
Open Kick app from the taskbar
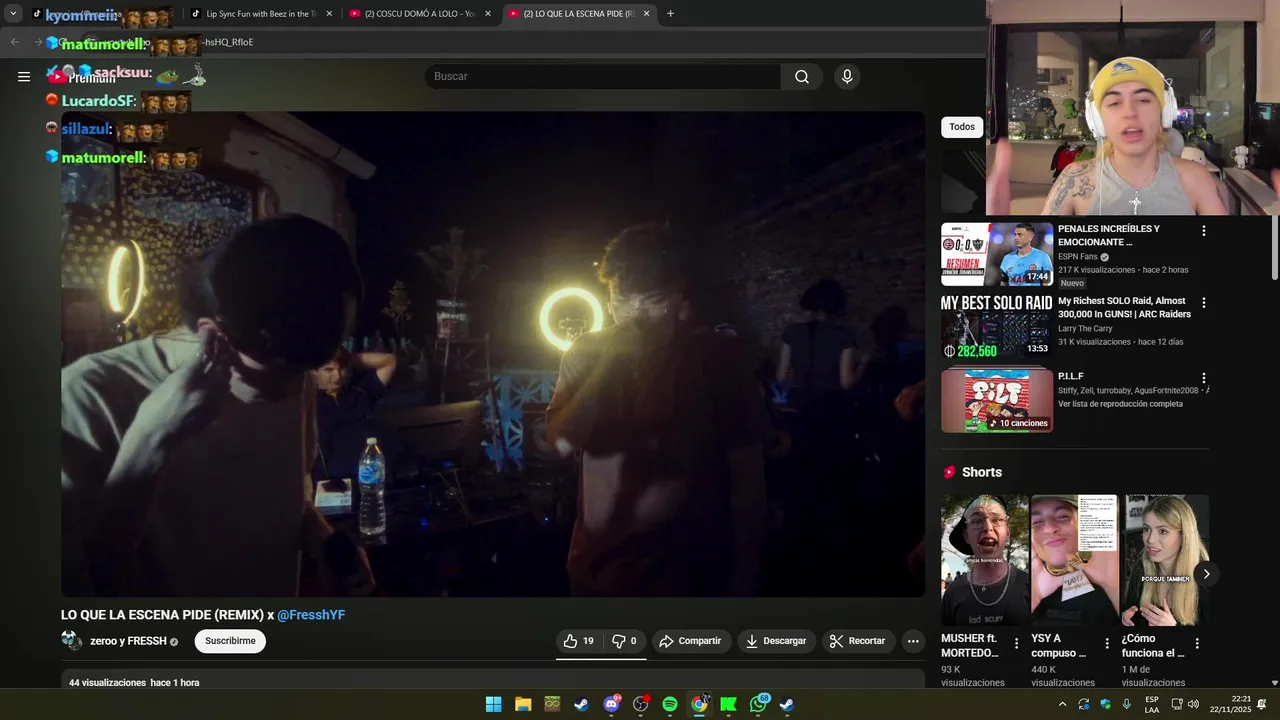[728, 704]
